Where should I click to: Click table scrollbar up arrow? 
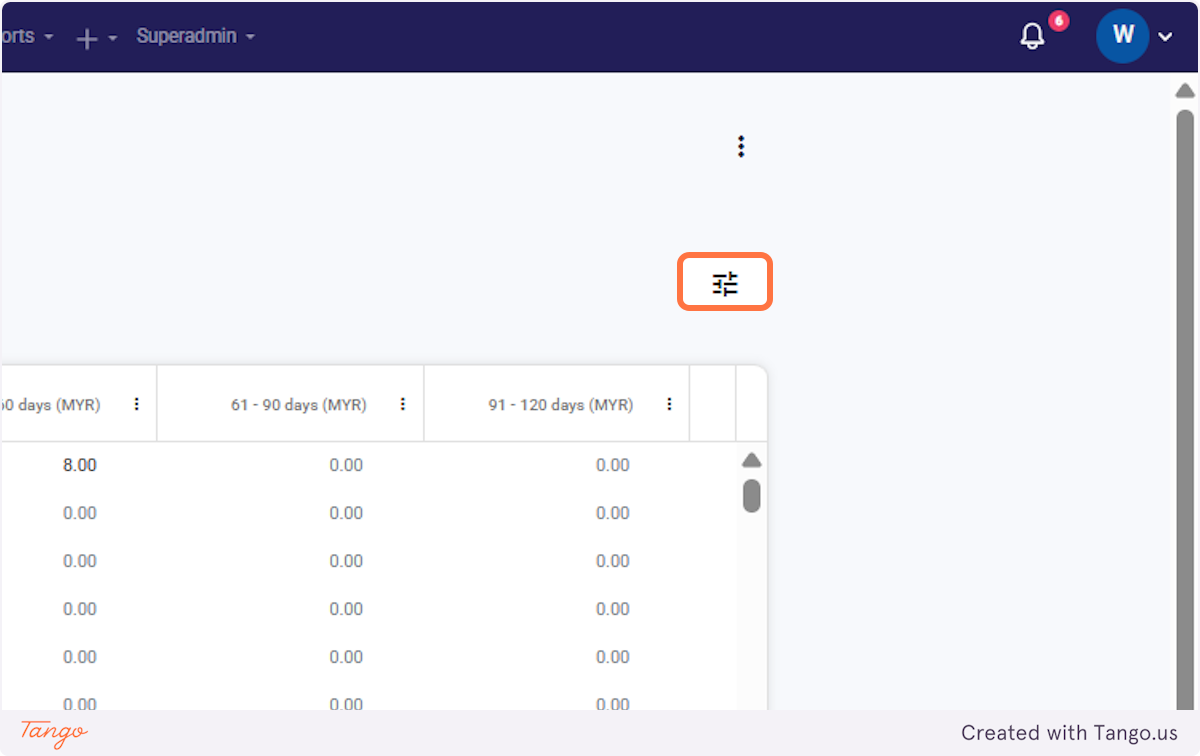(752, 461)
